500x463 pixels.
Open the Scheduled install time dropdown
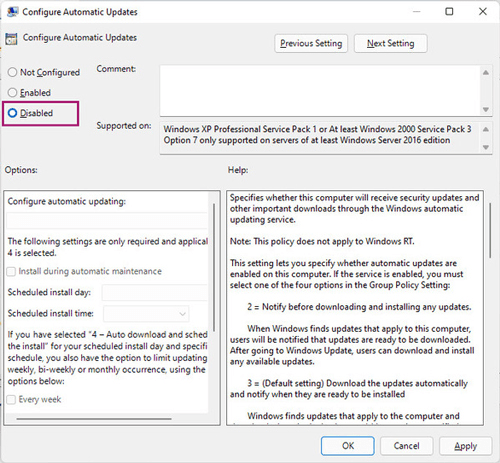tap(146, 314)
